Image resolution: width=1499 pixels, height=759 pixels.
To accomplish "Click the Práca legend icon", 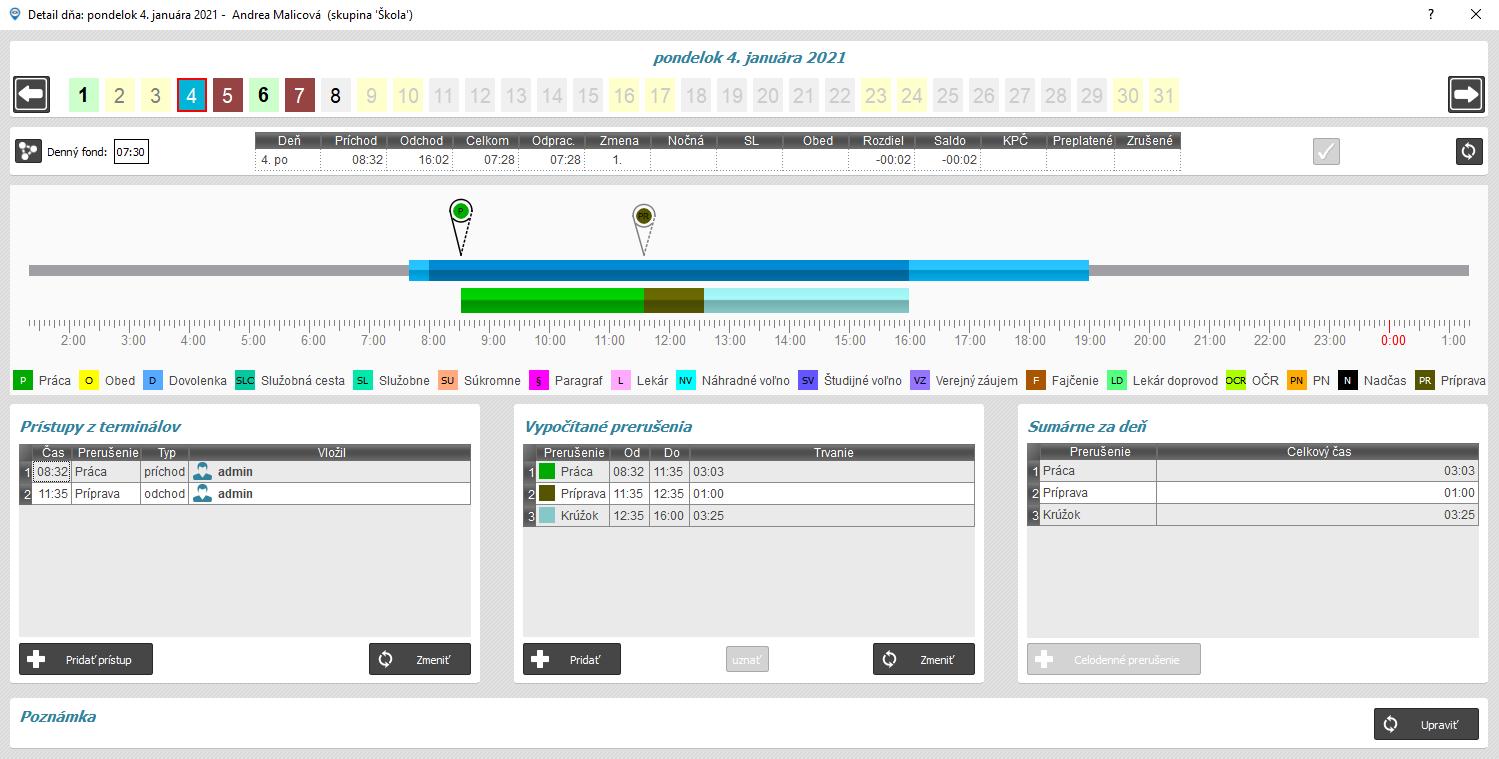I will [x=23, y=381].
